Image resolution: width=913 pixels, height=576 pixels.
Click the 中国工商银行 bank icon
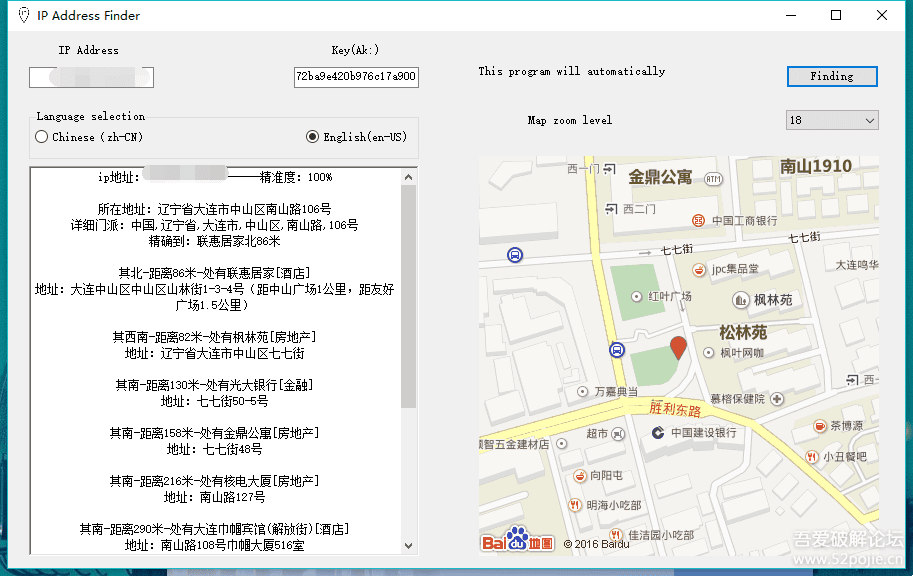click(x=698, y=221)
